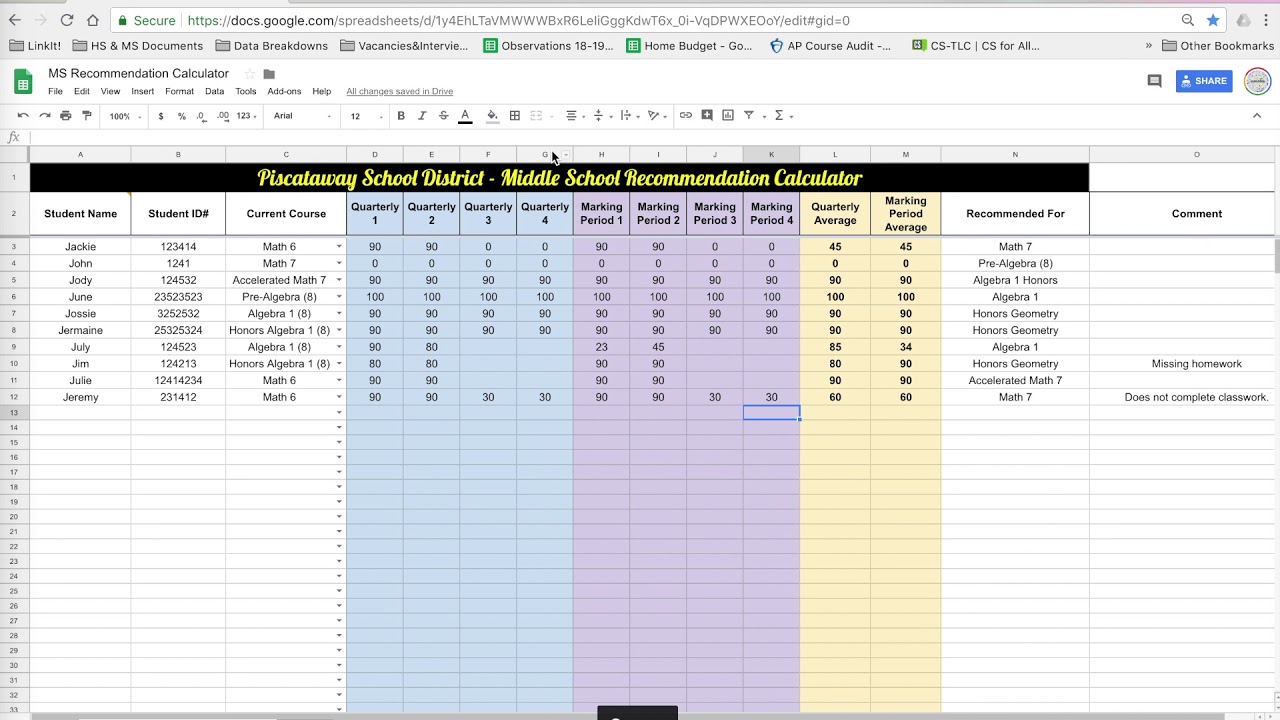Reload the browser page
Screen dimensions: 1280x720
(x=66, y=20)
